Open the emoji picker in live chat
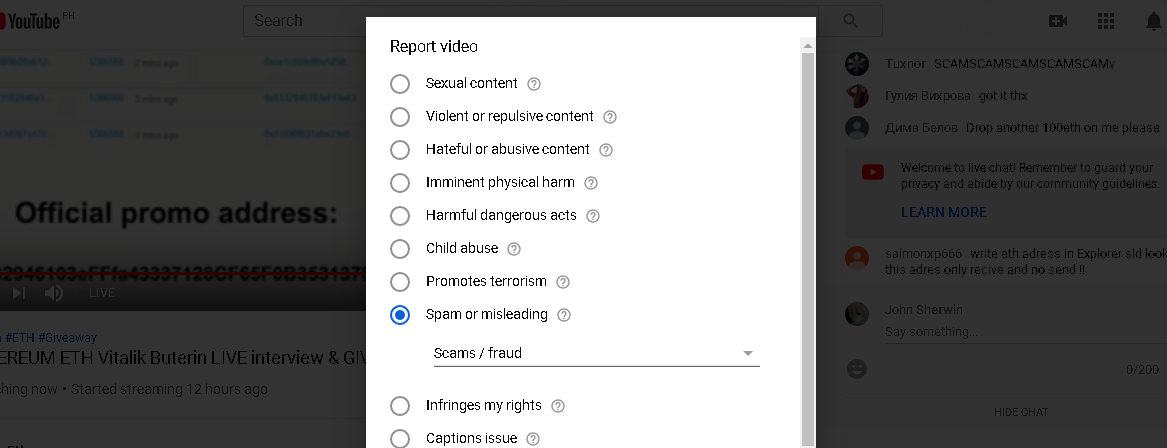Screen dimensions: 1167x448 857,369
